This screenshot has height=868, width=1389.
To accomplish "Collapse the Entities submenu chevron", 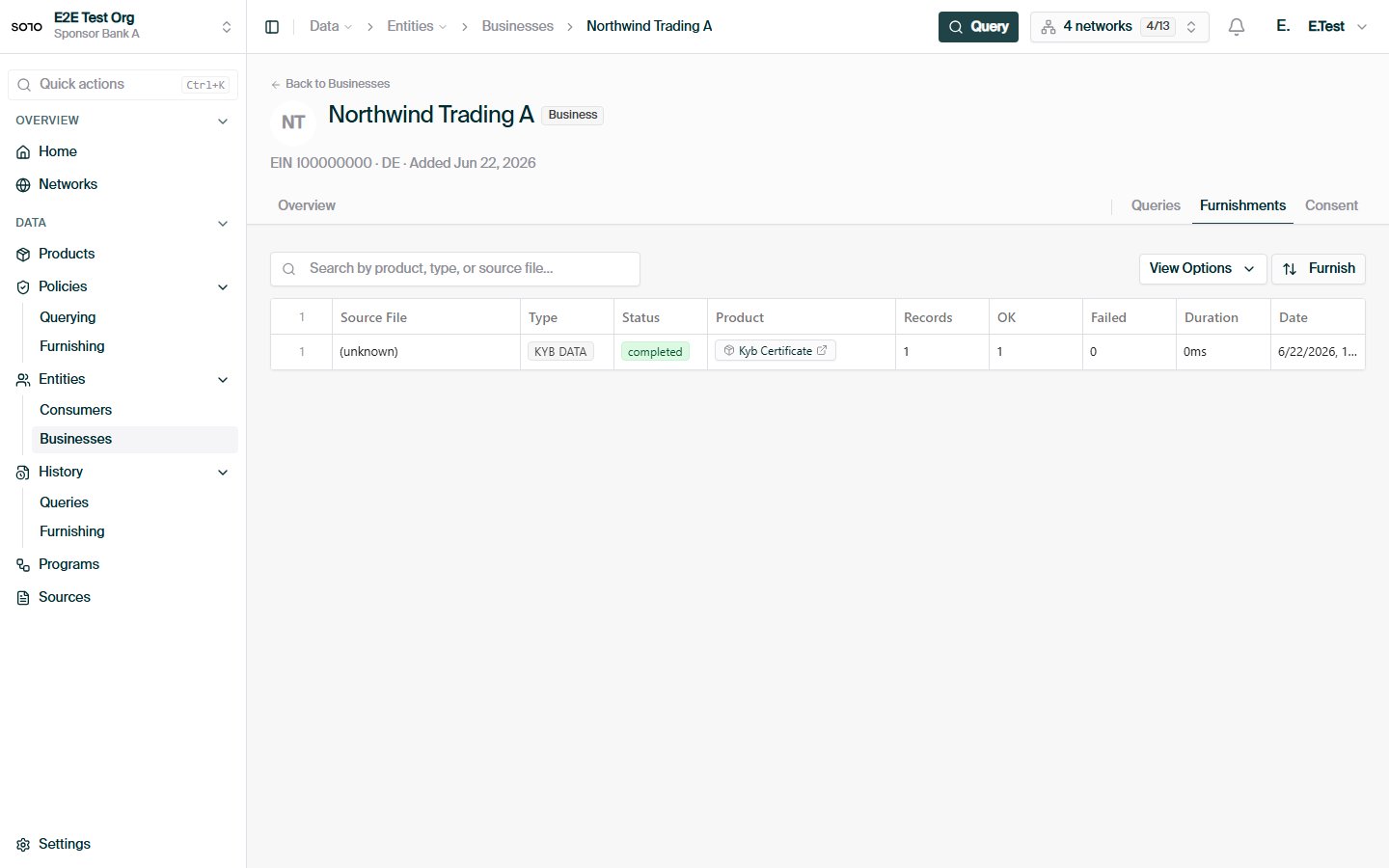I will coord(223,380).
